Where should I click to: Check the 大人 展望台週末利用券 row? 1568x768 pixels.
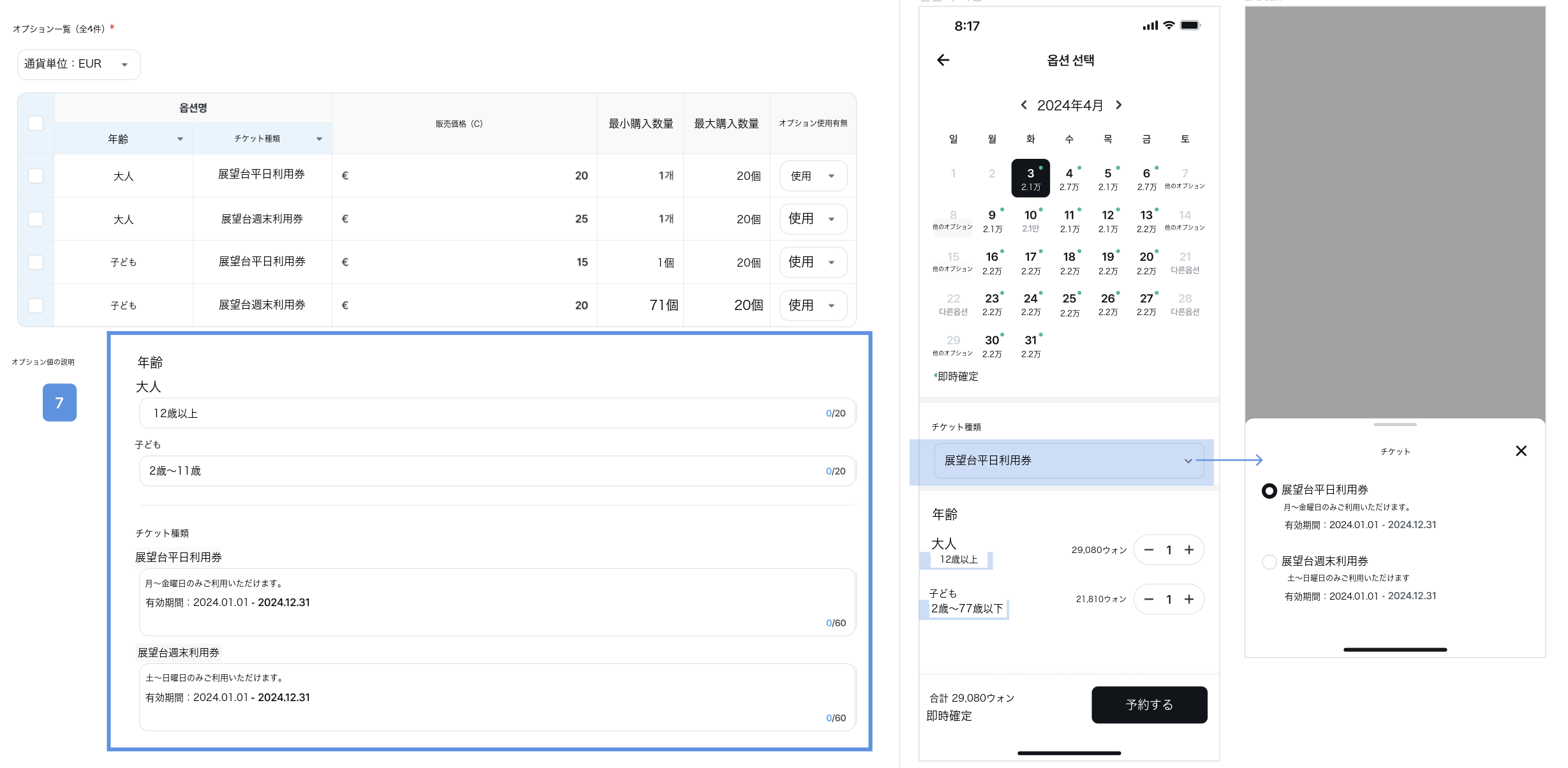pyautogui.click(x=36, y=219)
